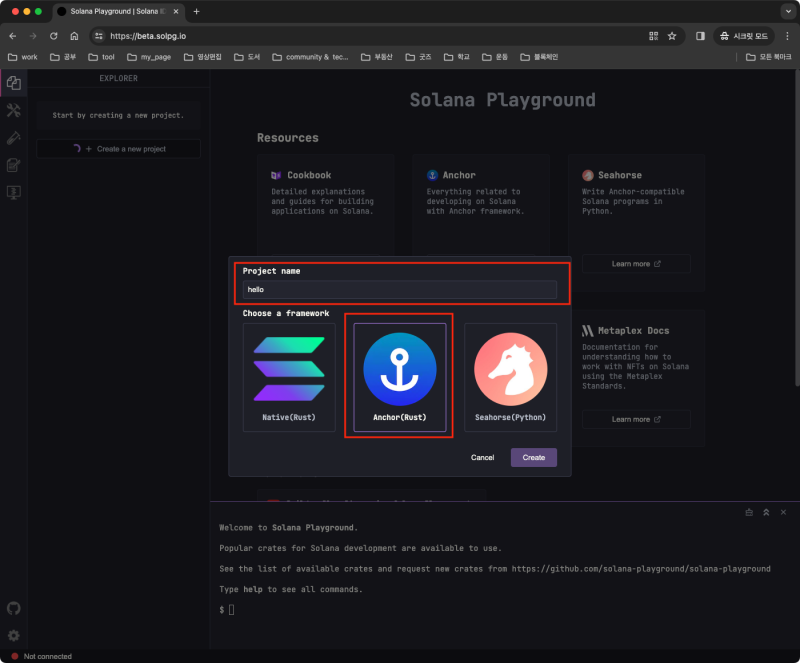Toggle the browser side panel icon

tap(701, 36)
